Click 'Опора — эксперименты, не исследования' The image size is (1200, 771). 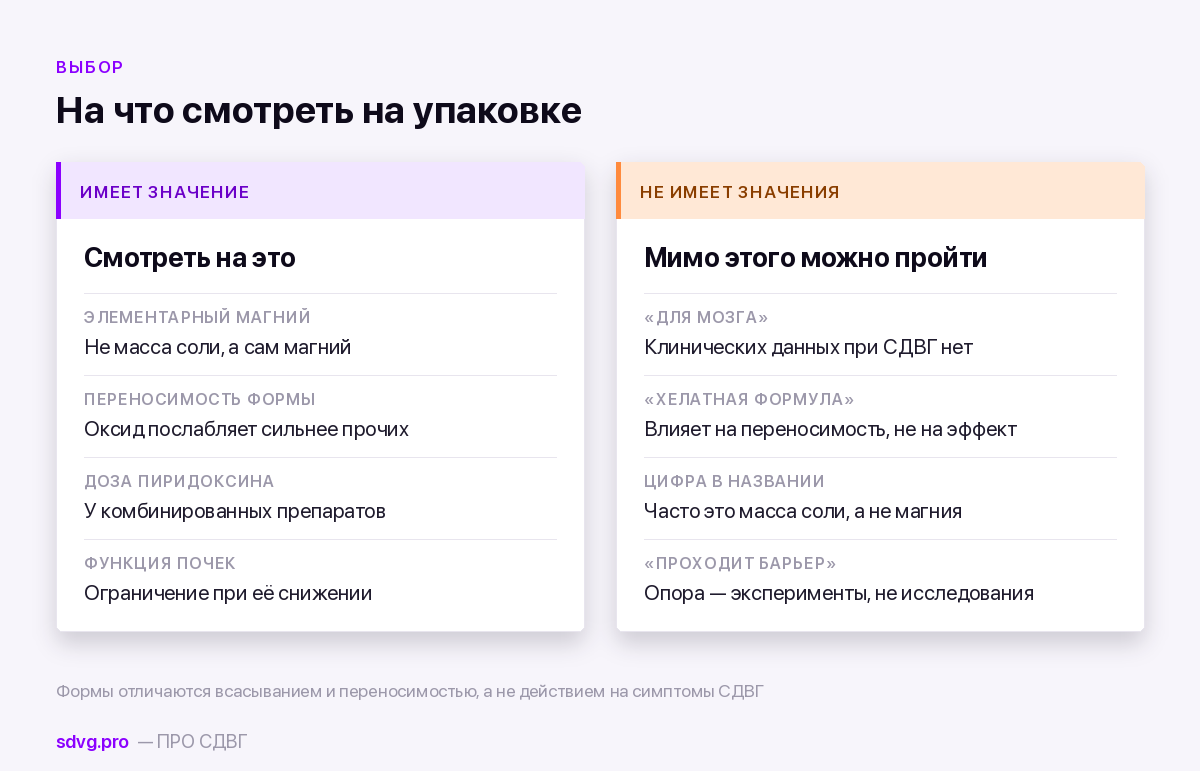pyautogui.click(x=839, y=593)
